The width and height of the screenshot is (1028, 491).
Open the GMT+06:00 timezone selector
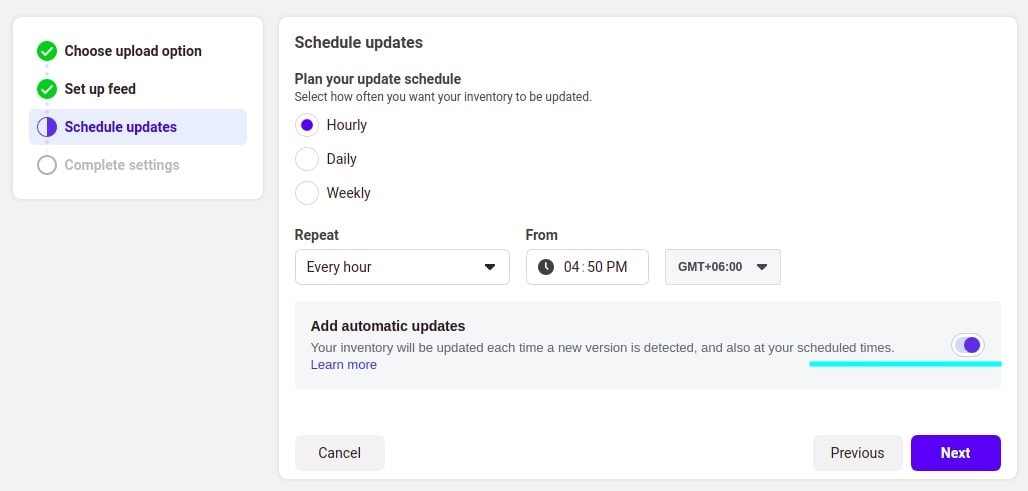722,267
